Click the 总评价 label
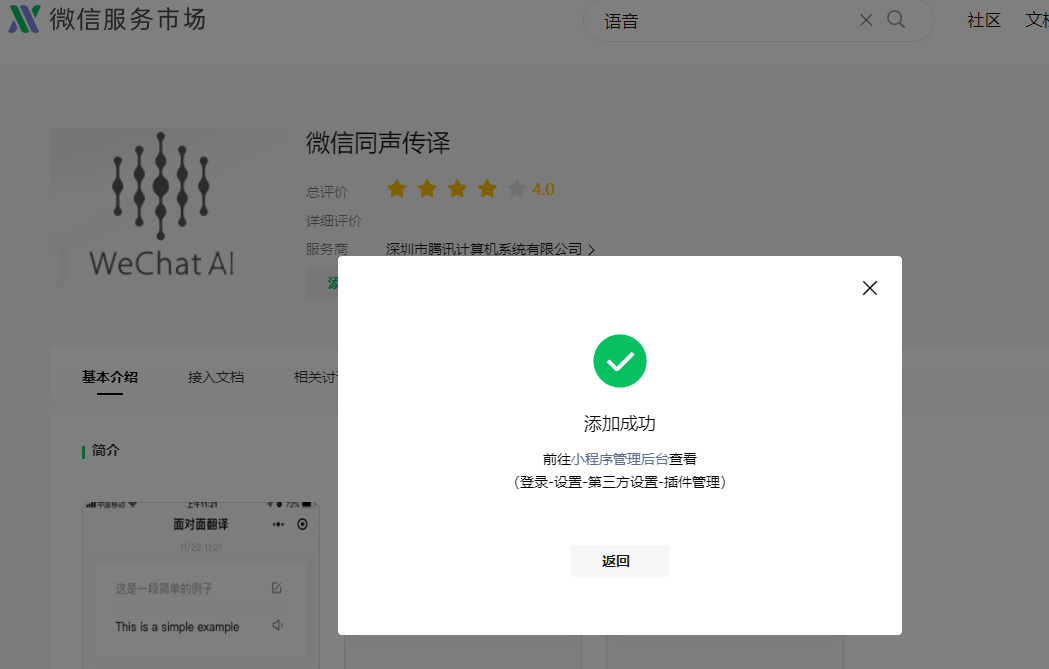Image resolution: width=1049 pixels, height=669 pixels. click(326, 192)
